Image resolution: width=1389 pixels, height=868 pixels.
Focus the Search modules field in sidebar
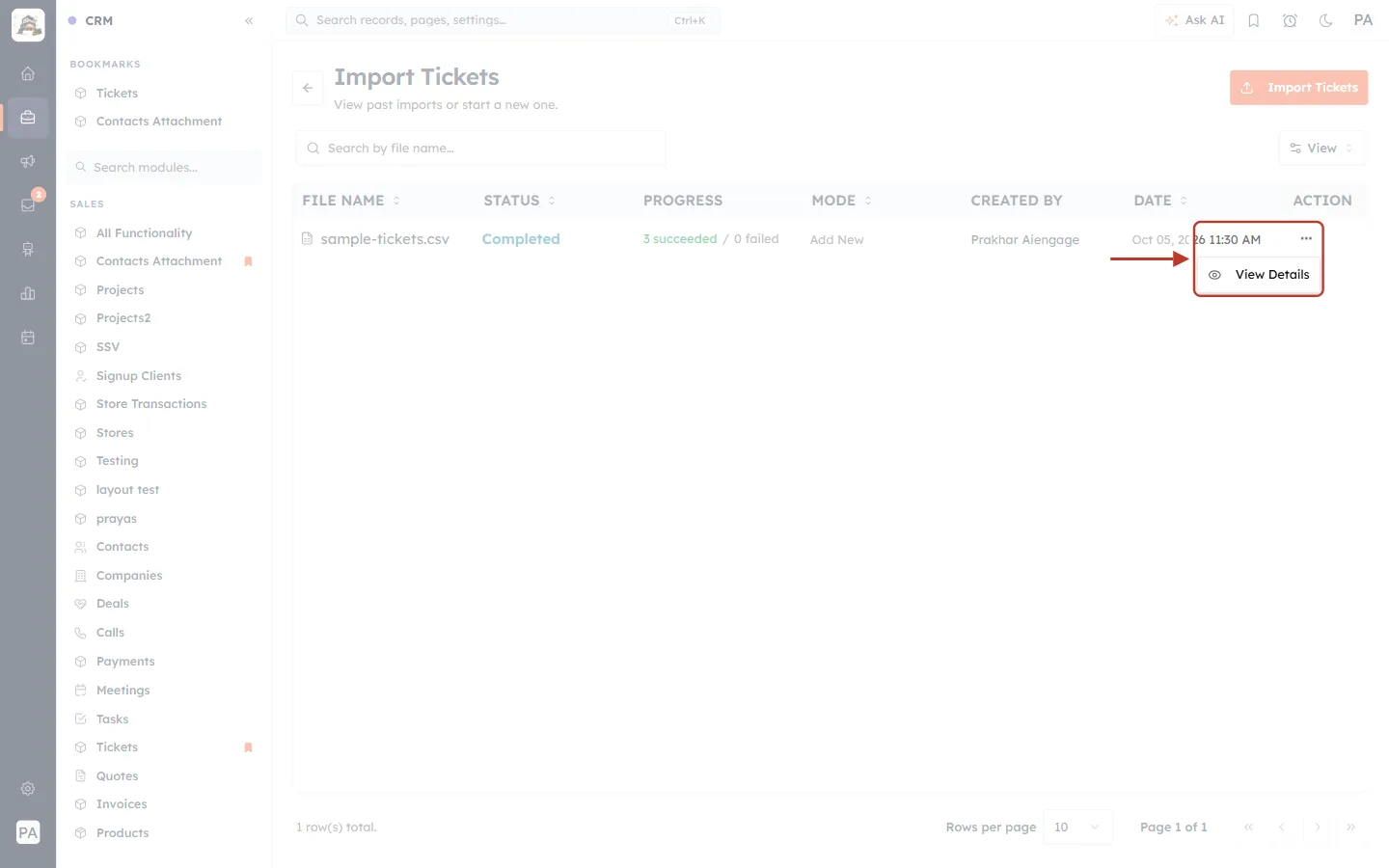(x=165, y=168)
